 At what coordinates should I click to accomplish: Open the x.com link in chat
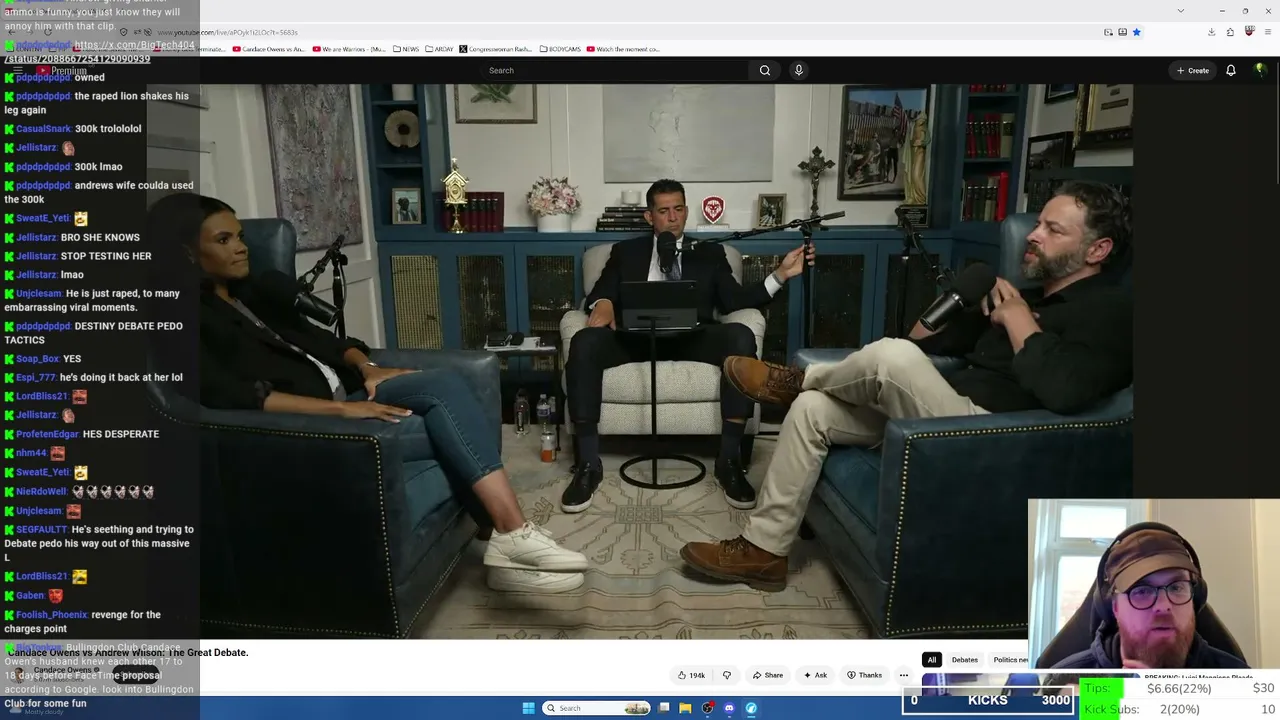coord(99,52)
